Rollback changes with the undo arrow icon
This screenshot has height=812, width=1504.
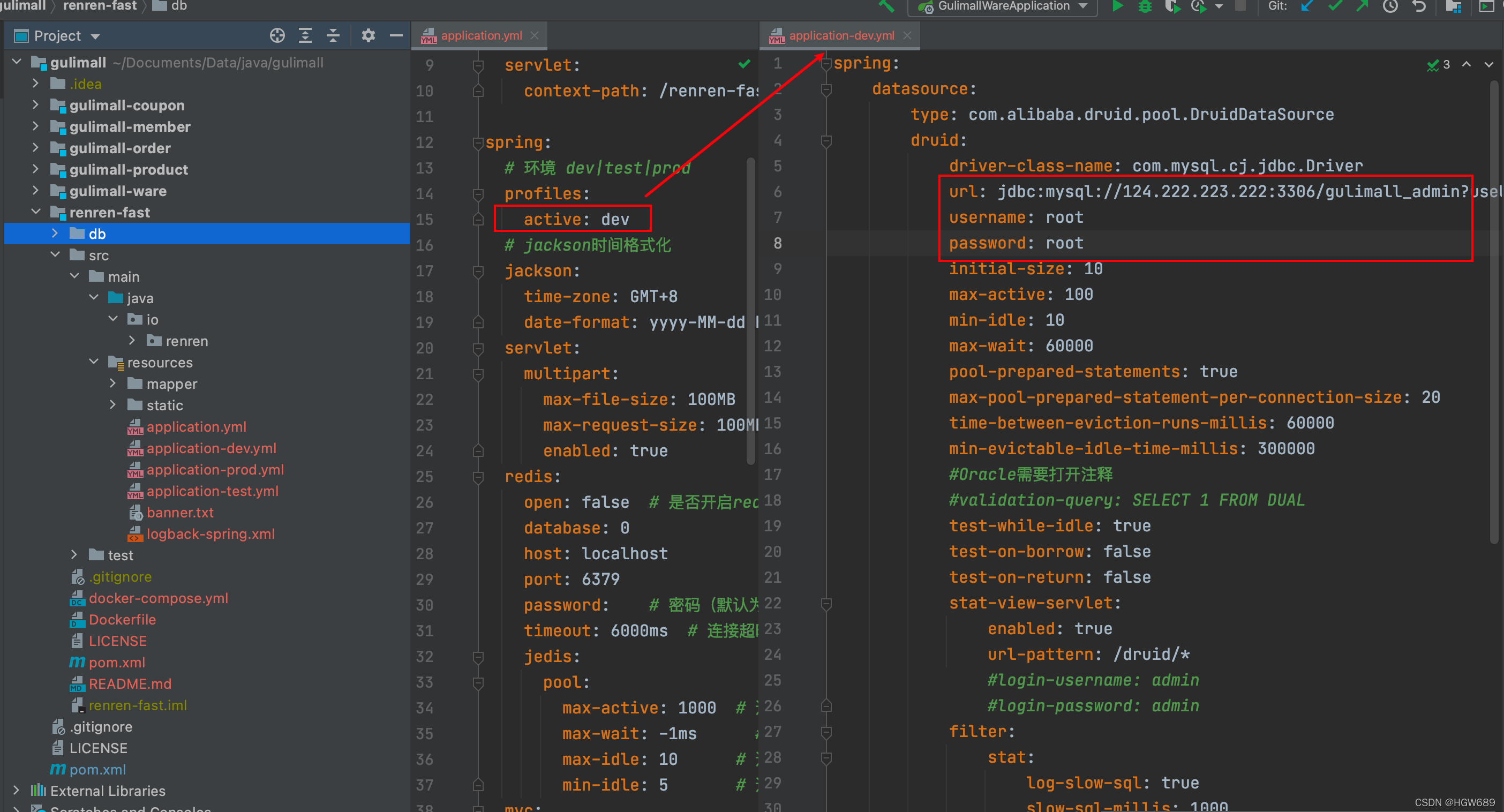pyautogui.click(x=1418, y=6)
